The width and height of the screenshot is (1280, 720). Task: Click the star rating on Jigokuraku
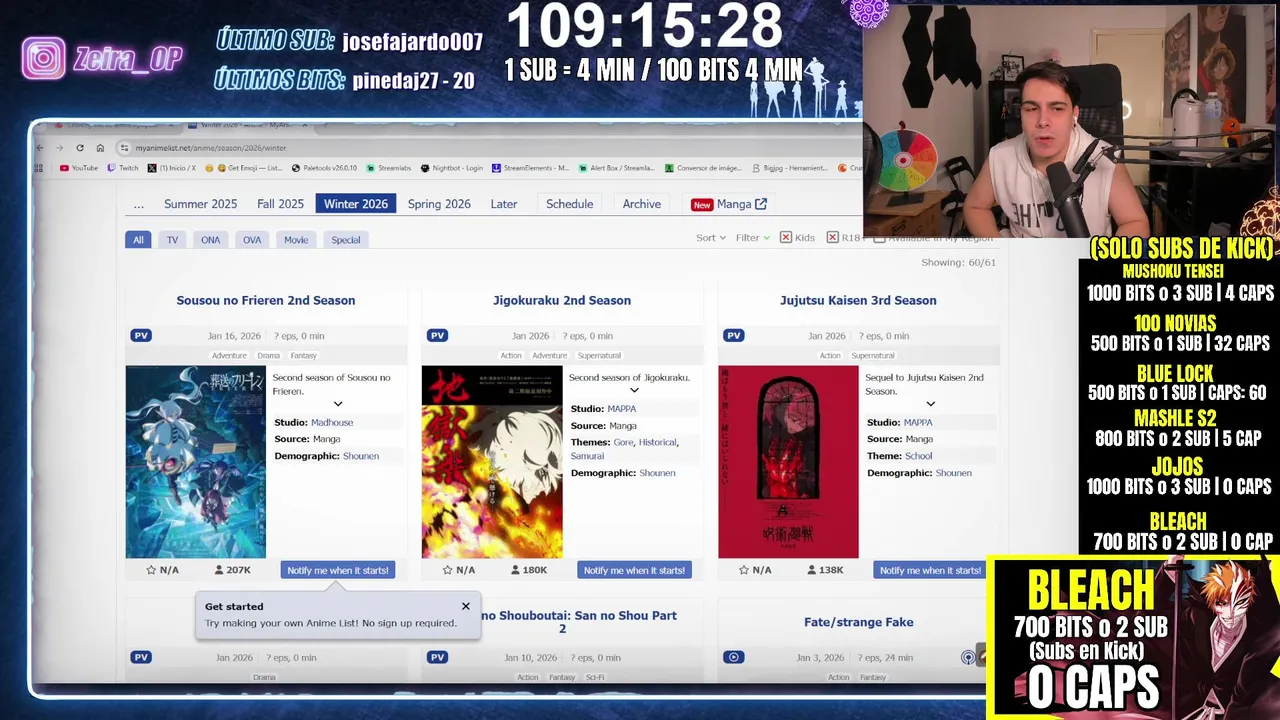pyautogui.click(x=458, y=570)
